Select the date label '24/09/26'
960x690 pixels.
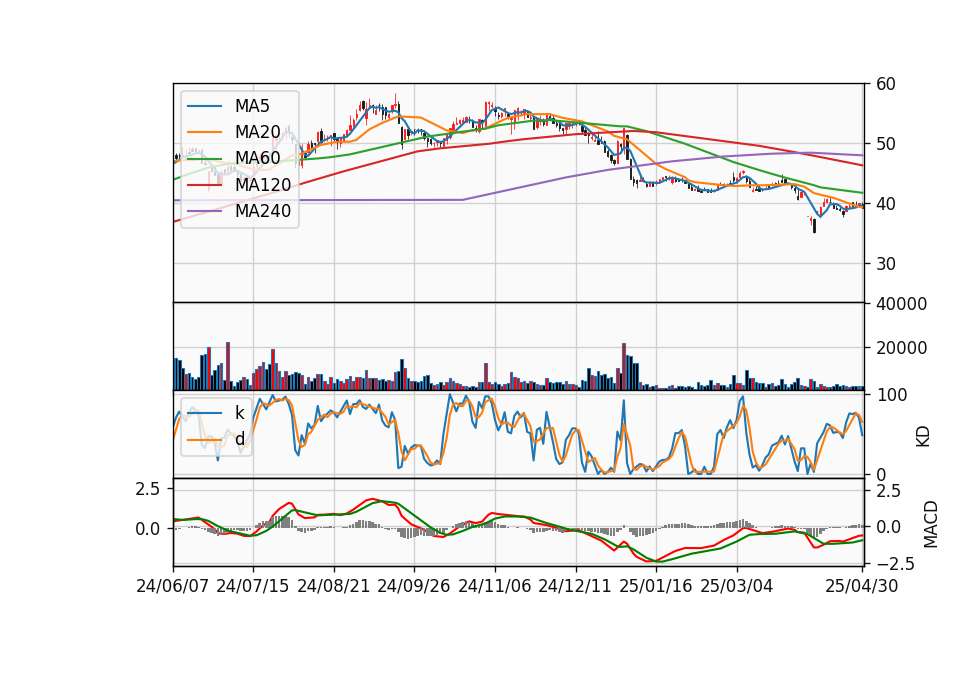click(x=414, y=586)
